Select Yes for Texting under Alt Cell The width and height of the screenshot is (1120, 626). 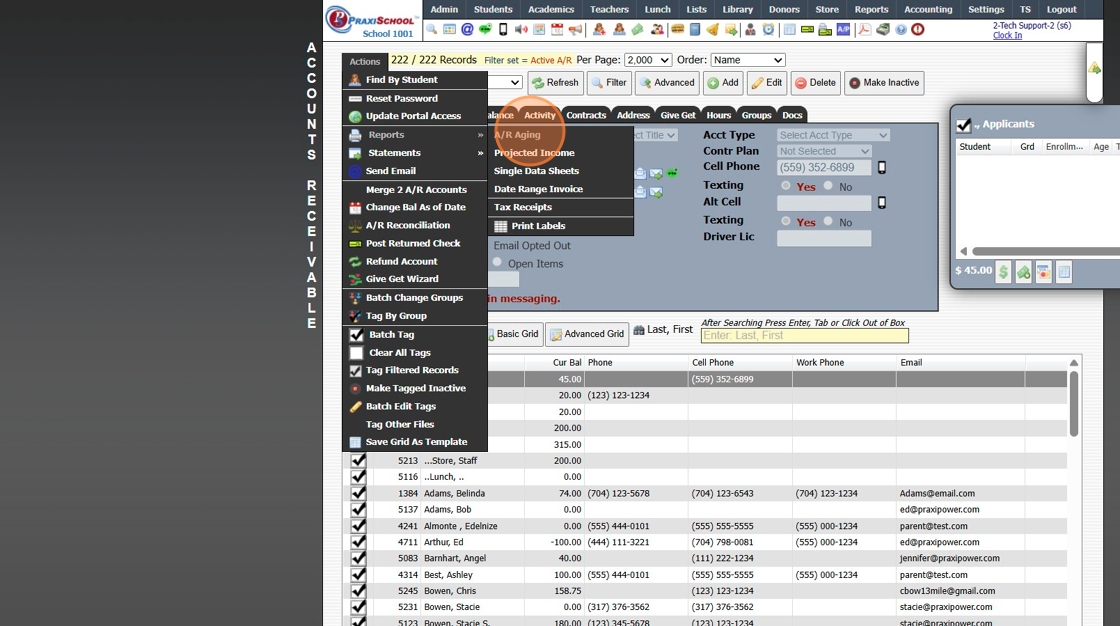(786, 221)
